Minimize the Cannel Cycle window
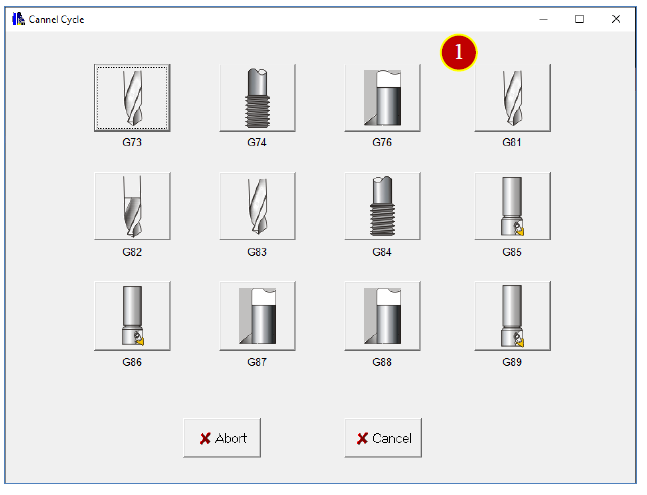 pos(543,19)
